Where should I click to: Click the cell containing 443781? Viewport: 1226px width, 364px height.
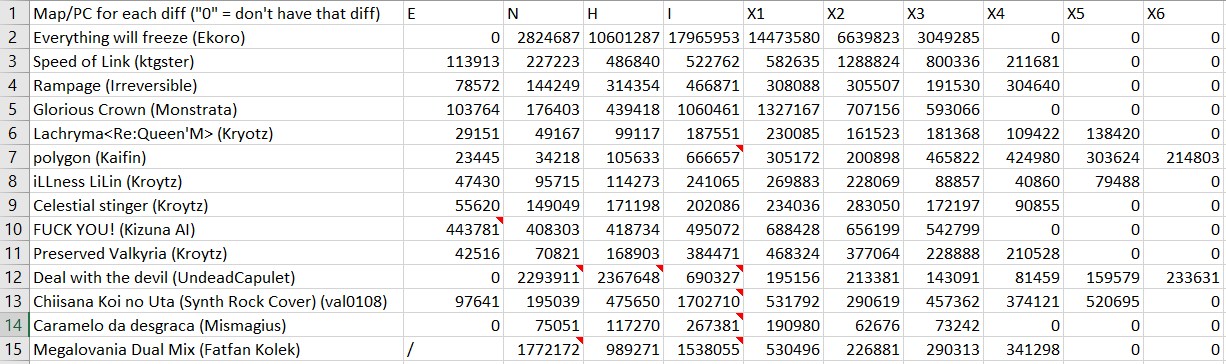452,229
